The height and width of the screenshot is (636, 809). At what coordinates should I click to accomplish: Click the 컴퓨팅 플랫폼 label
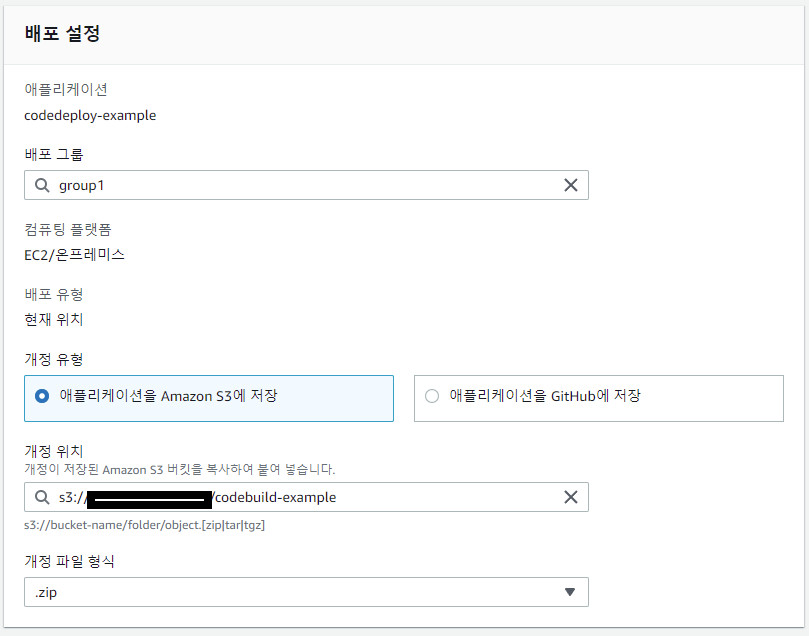pos(68,230)
